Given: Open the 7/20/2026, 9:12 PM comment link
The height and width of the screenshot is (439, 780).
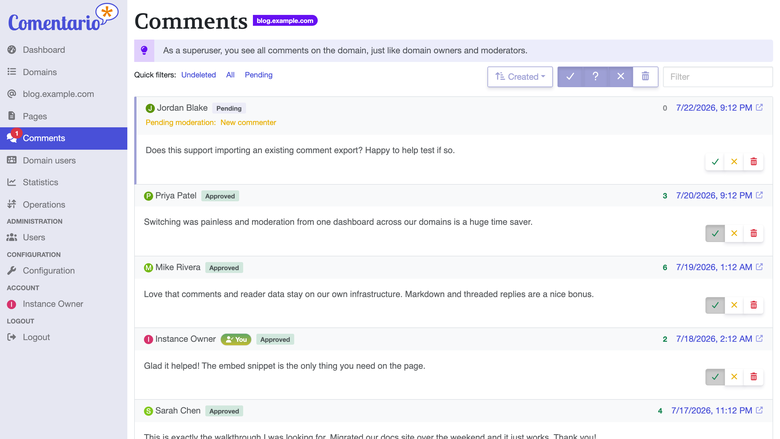Looking at the screenshot, I should pyautogui.click(x=714, y=195).
